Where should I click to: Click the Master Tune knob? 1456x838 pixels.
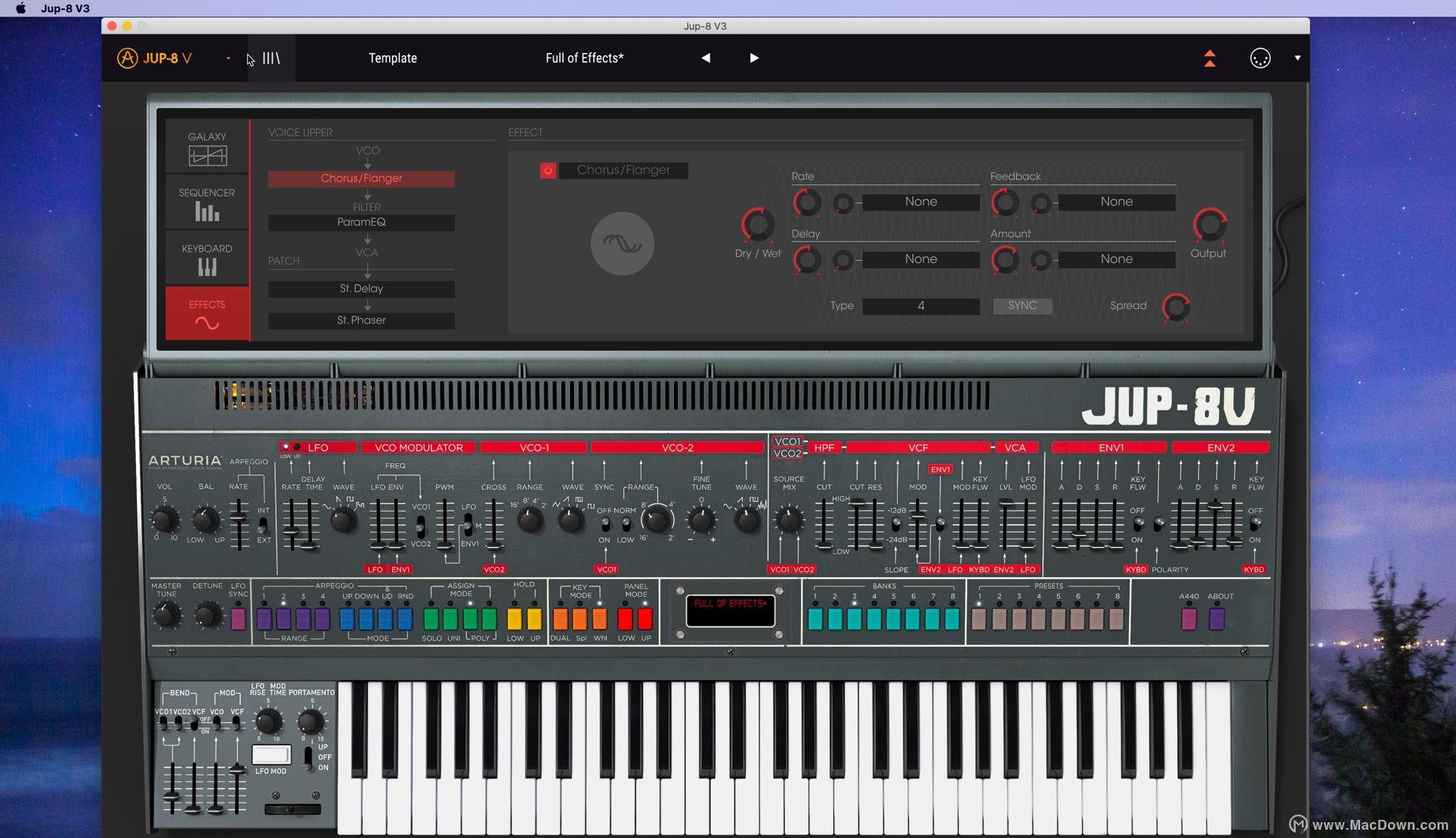click(x=167, y=616)
